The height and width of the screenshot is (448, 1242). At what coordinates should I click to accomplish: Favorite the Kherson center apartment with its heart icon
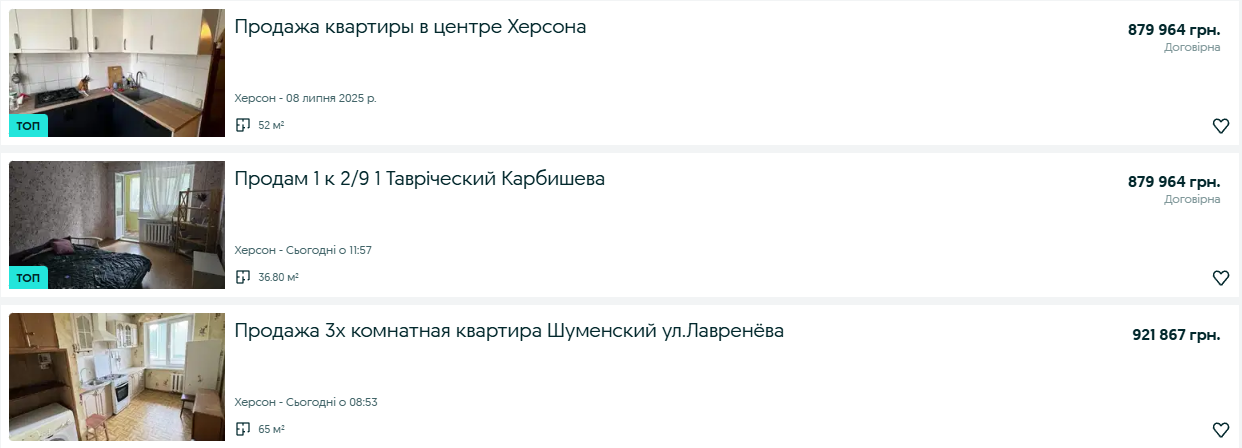tap(1220, 126)
